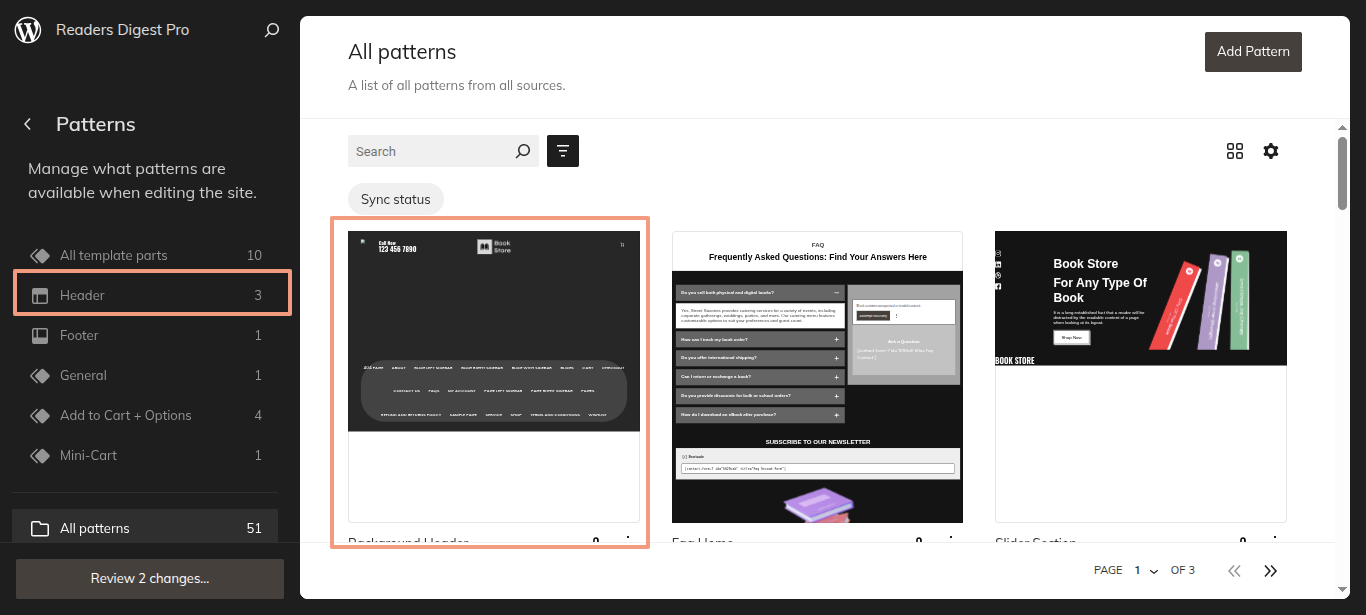Click the patterns Search input field
The width and height of the screenshot is (1366, 615).
pyautogui.click(x=430, y=152)
